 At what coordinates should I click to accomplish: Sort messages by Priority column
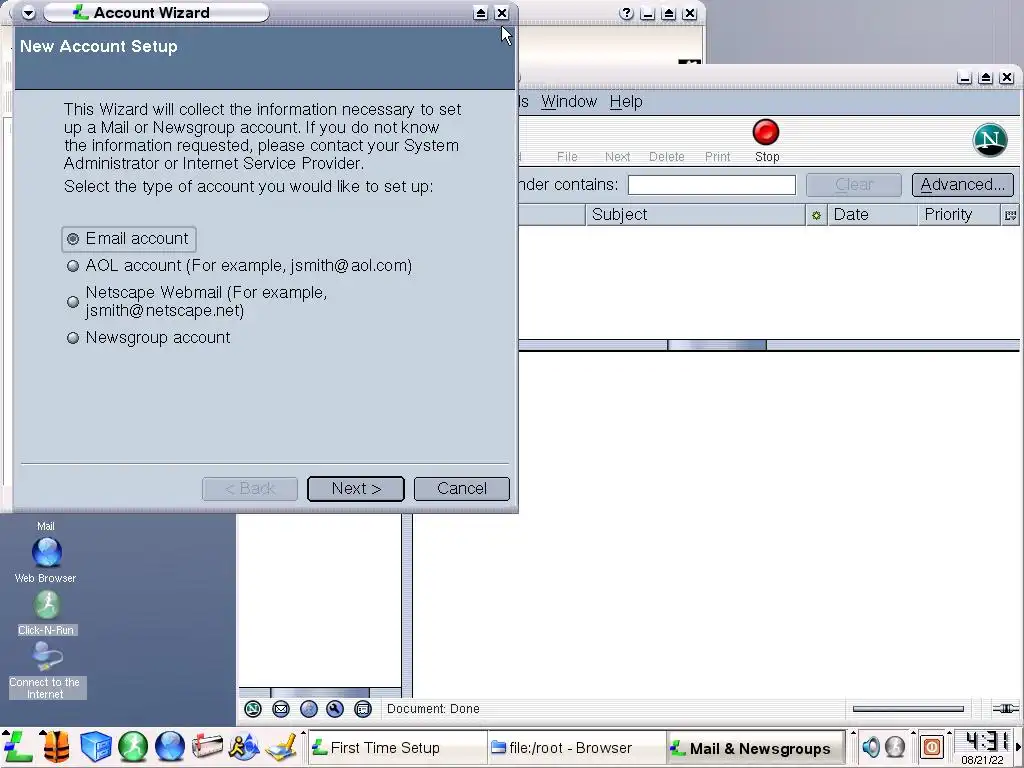(959, 215)
